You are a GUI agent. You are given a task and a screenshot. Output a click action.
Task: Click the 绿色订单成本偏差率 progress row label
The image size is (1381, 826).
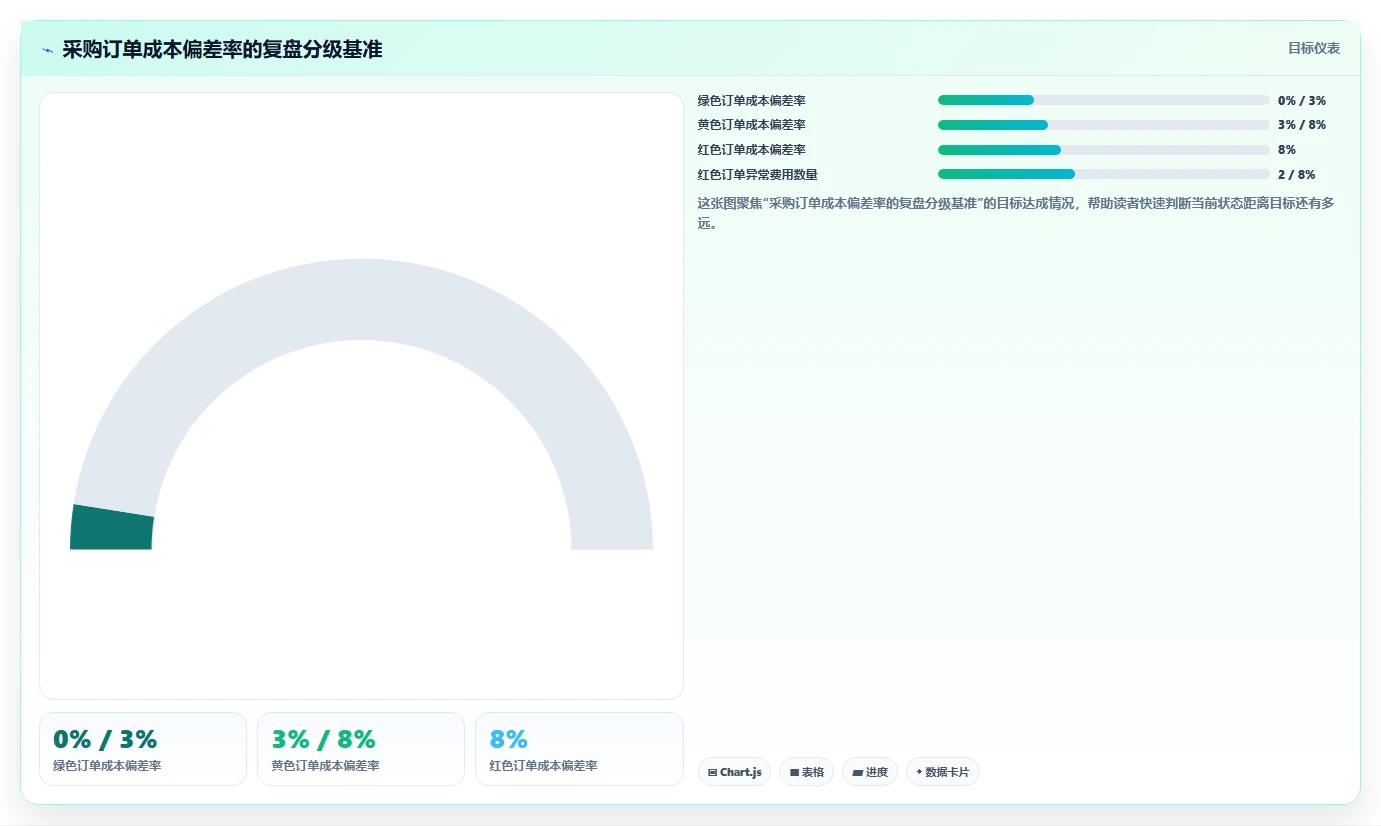point(752,100)
